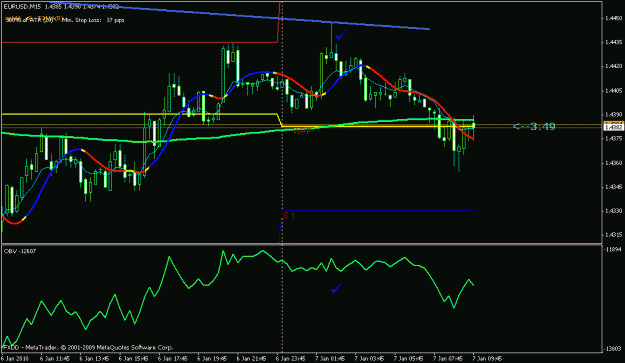
Task: Click the 1.4405 price axis label
Action: coord(613,90)
